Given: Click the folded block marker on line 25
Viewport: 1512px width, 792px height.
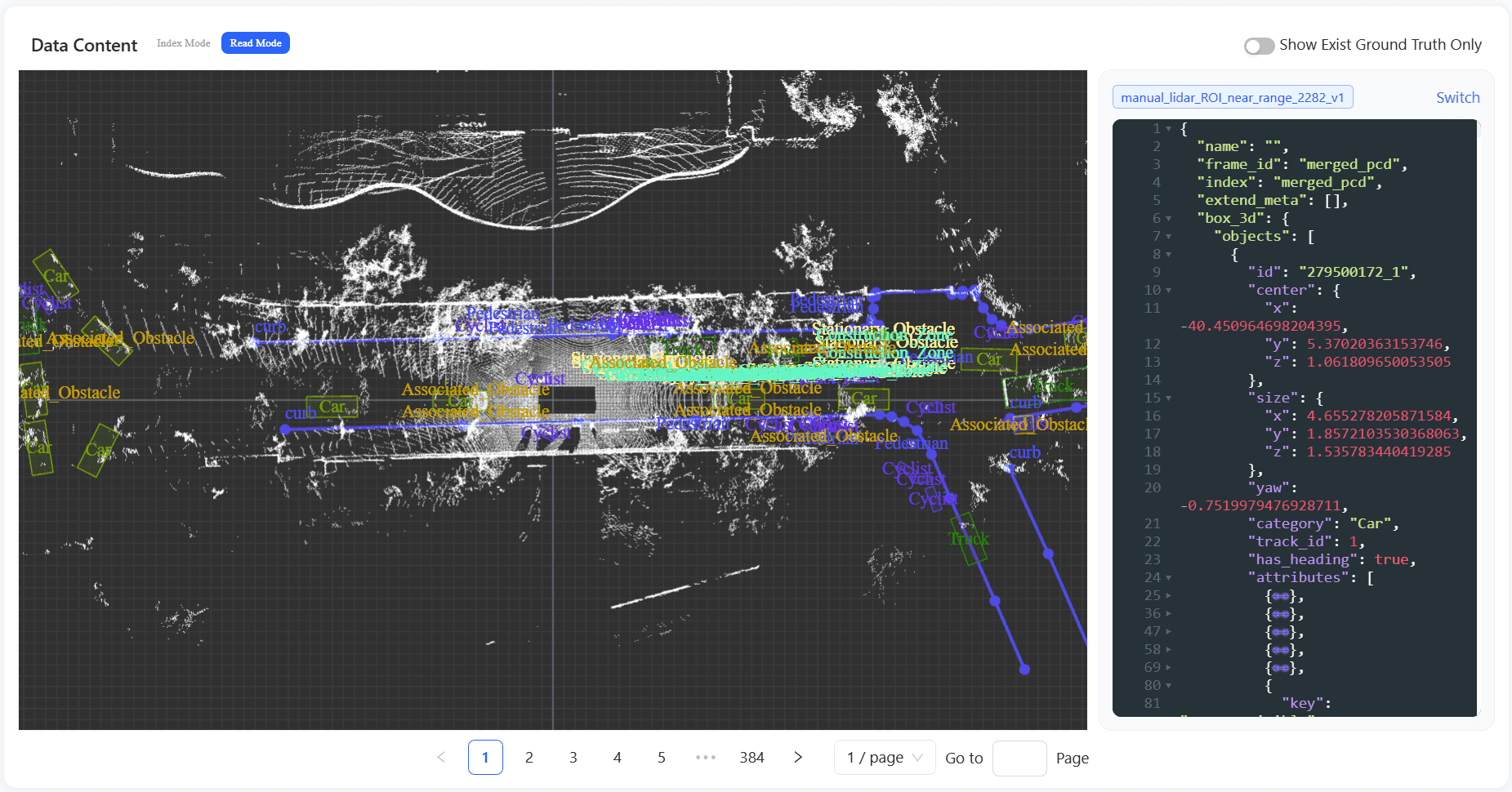Looking at the screenshot, I should pyautogui.click(x=1280, y=596).
